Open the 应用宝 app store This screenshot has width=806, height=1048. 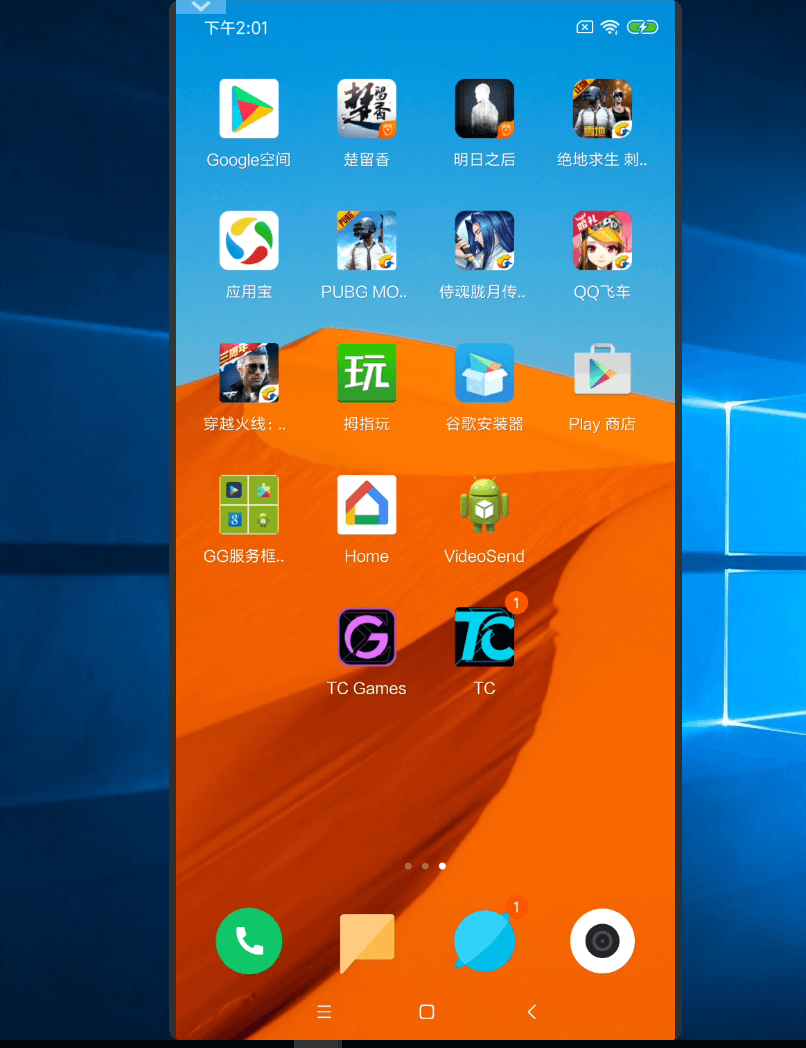(249, 241)
